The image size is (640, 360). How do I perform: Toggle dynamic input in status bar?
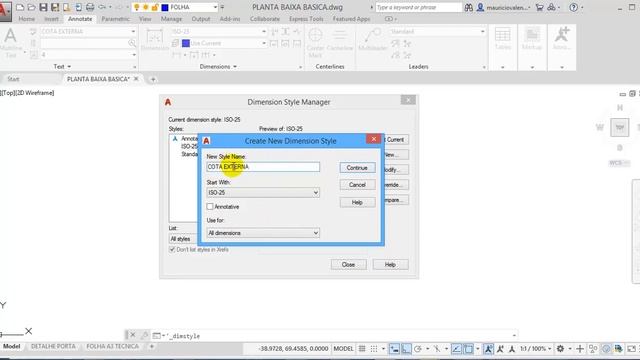click(x=394, y=349)
